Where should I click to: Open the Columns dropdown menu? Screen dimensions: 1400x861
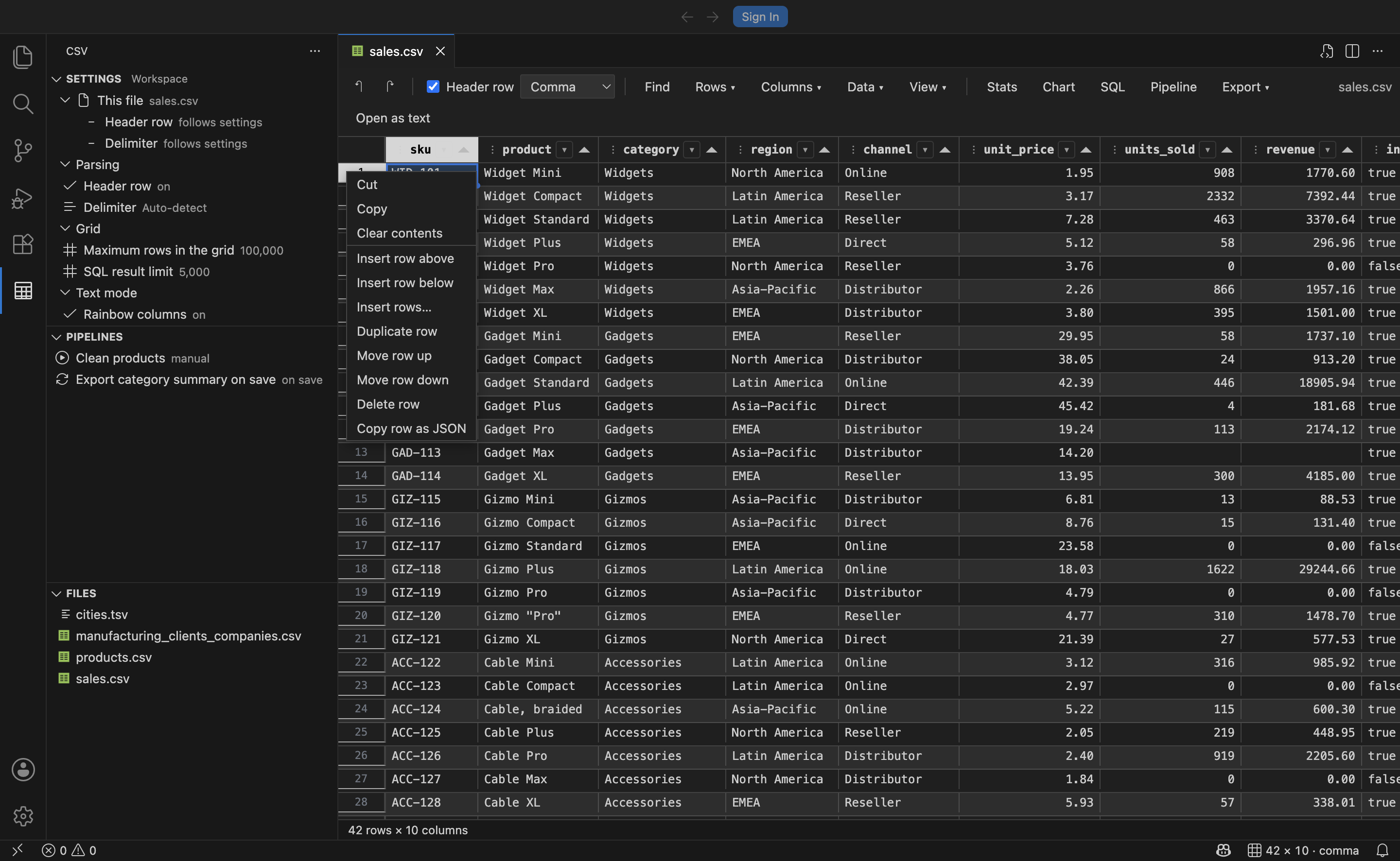790,87
